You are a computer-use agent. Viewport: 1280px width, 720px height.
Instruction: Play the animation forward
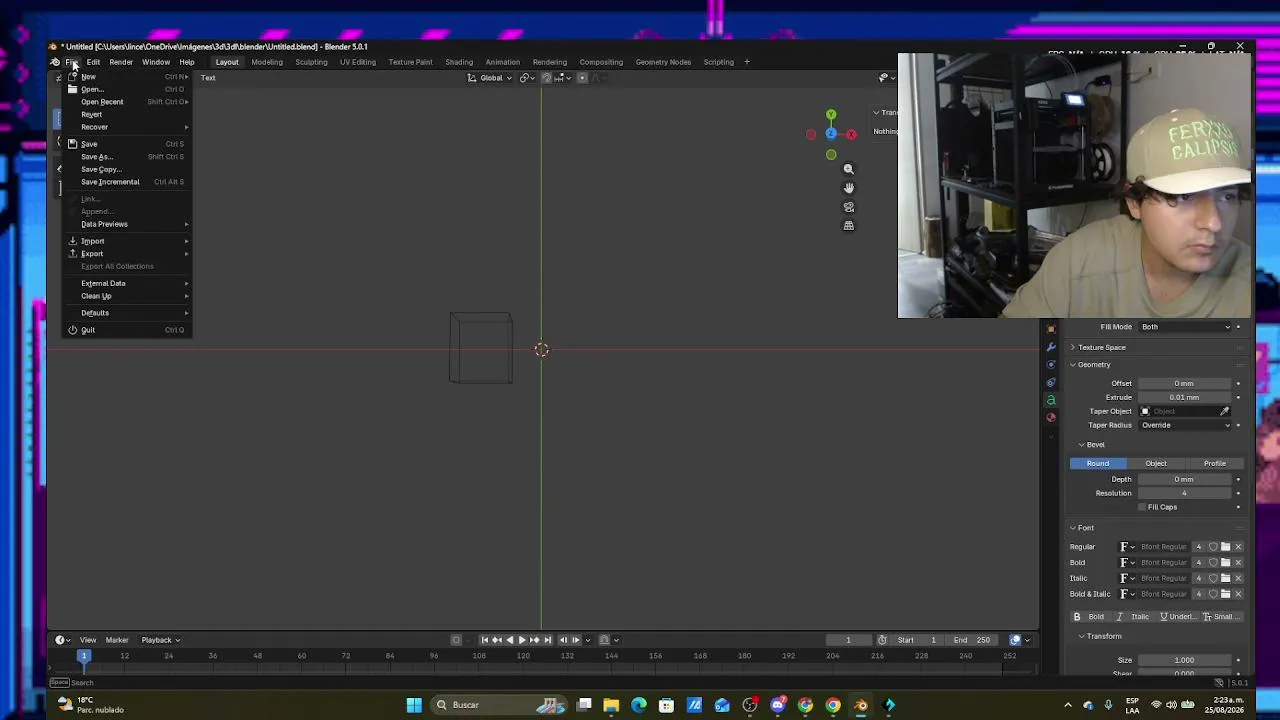coord(522,640)
